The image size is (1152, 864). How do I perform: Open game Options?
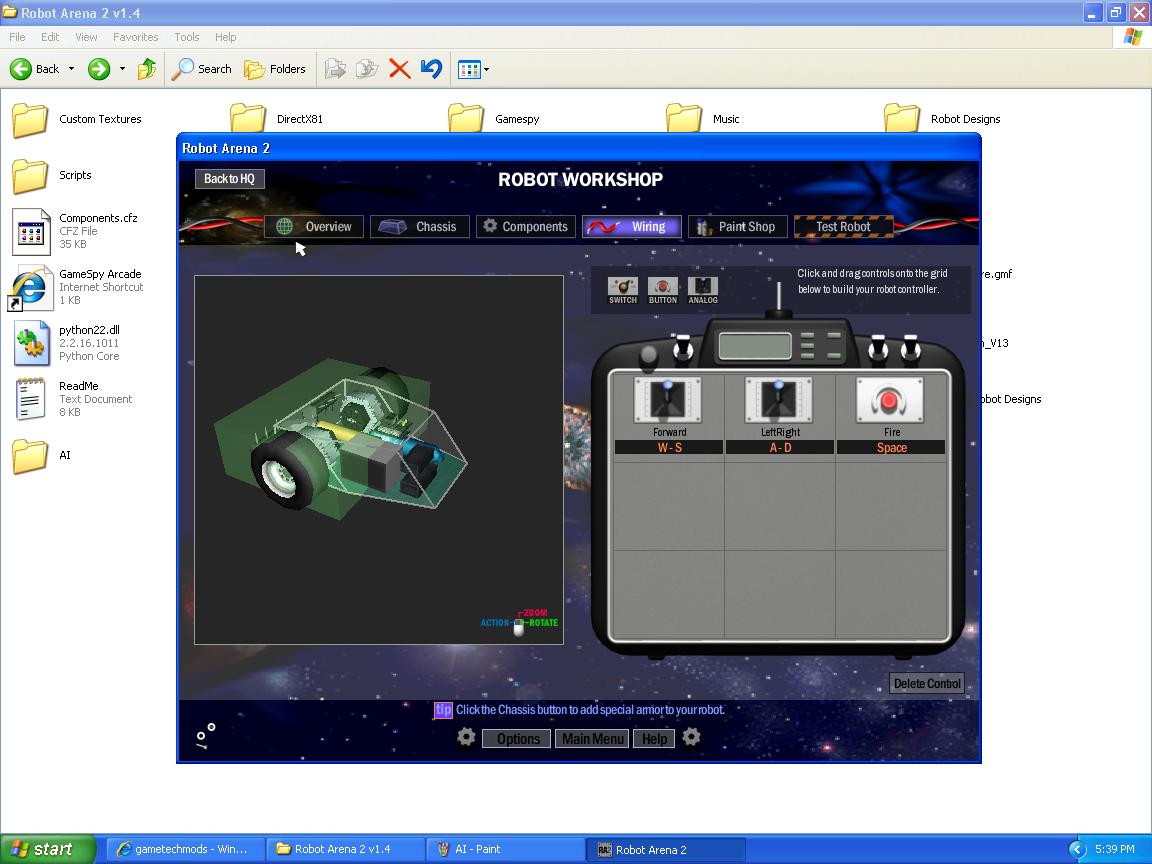[518, 738]
